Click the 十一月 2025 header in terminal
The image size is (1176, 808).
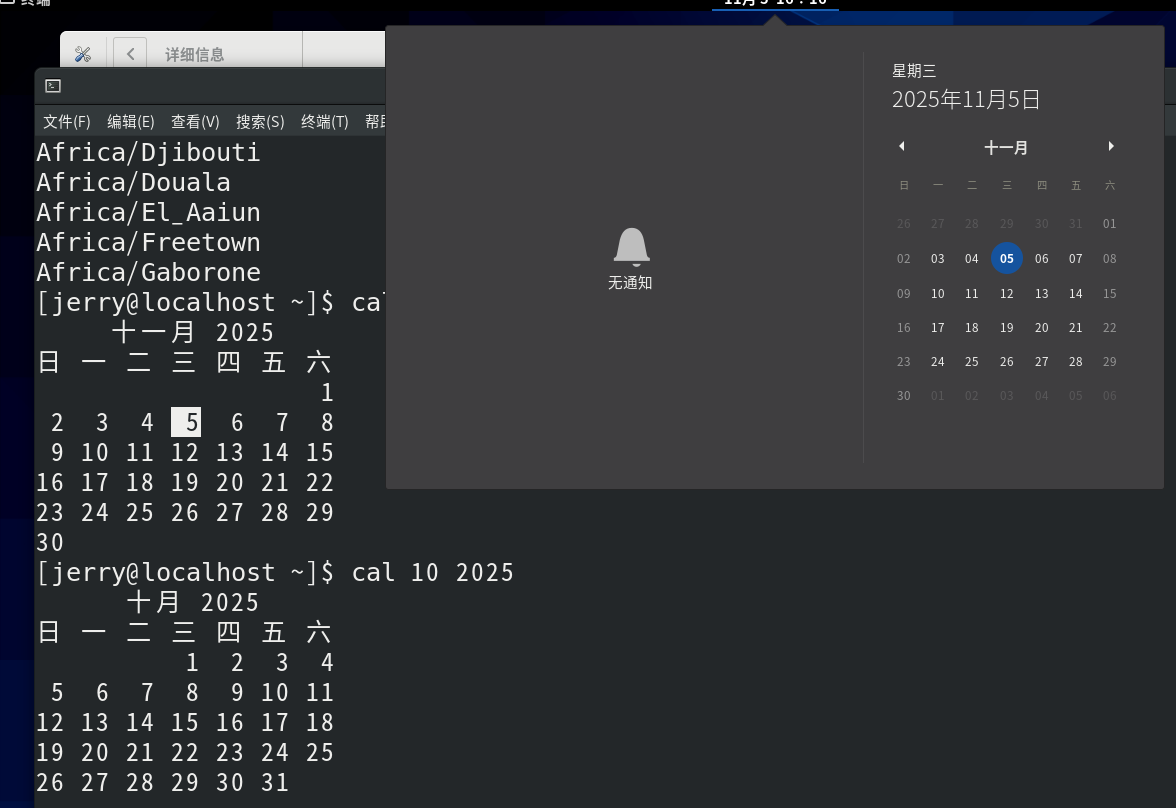point(193,332)
